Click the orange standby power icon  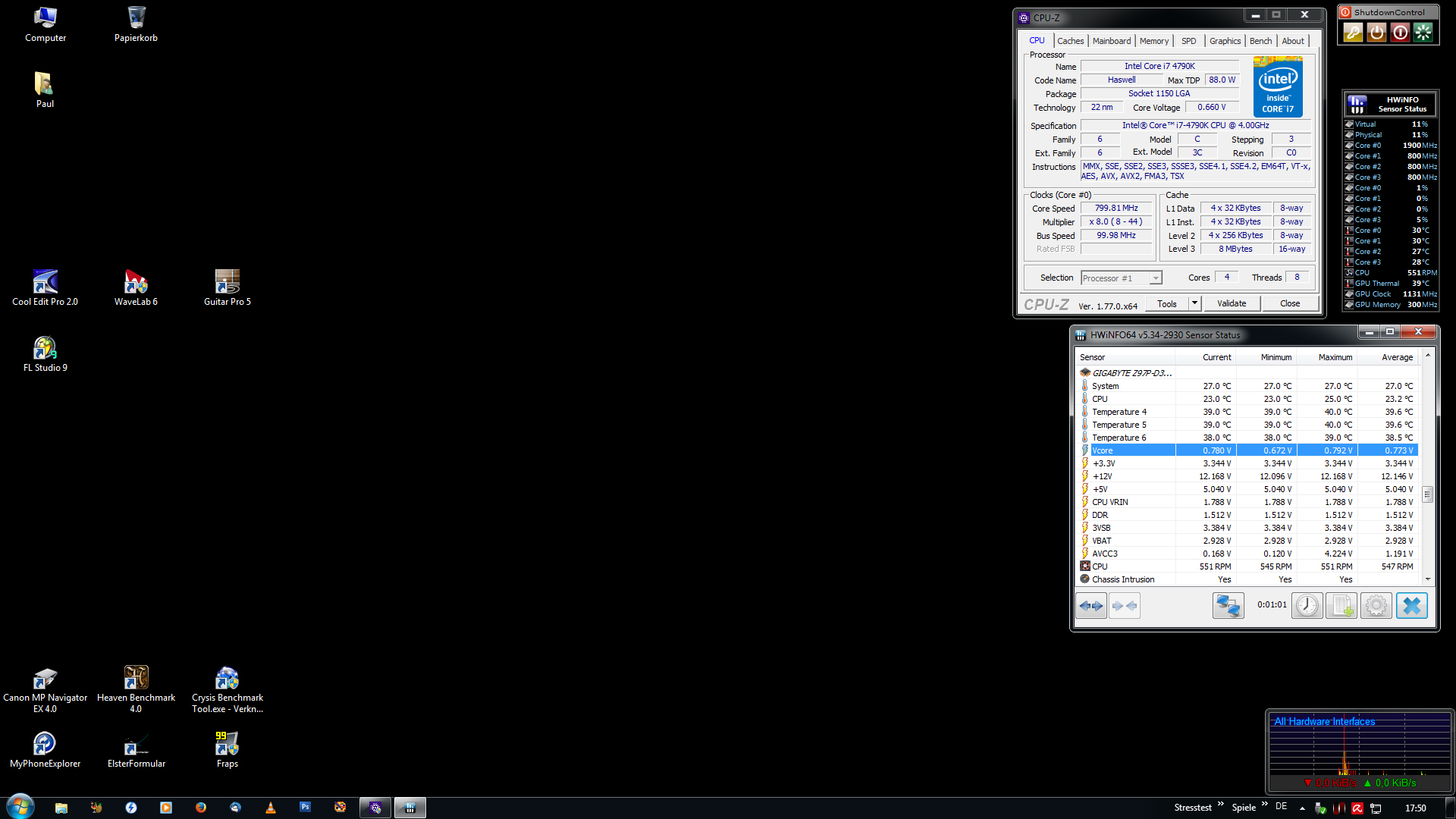click(x=1376, y=32)
